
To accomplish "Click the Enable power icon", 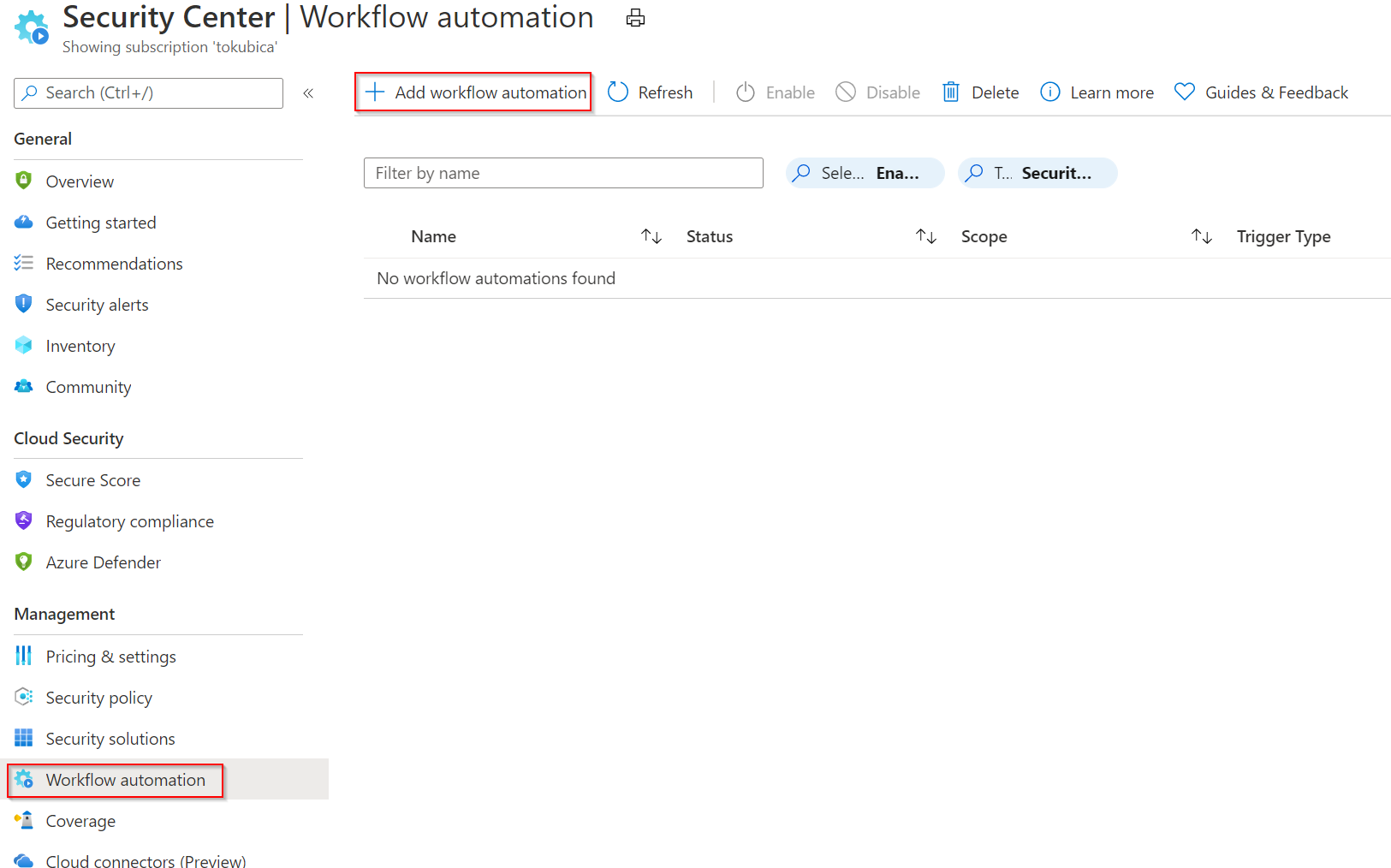I will 746,92.
